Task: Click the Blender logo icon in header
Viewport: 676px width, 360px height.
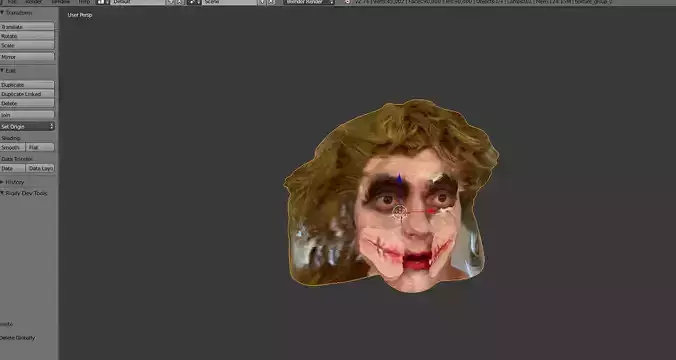Action: tap(347, 2)
